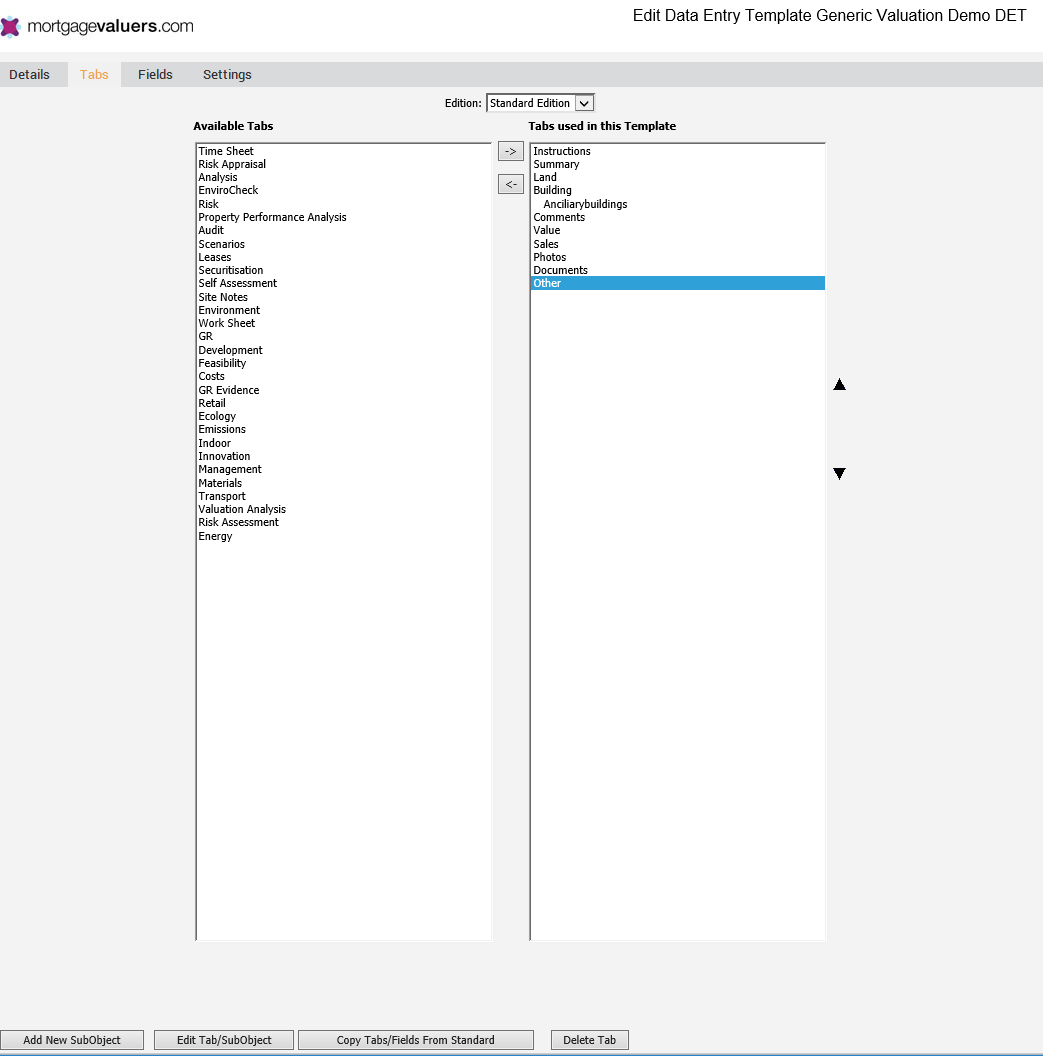
Task: Select Environment in Available Tabs
Action: (x=343, y=310)
